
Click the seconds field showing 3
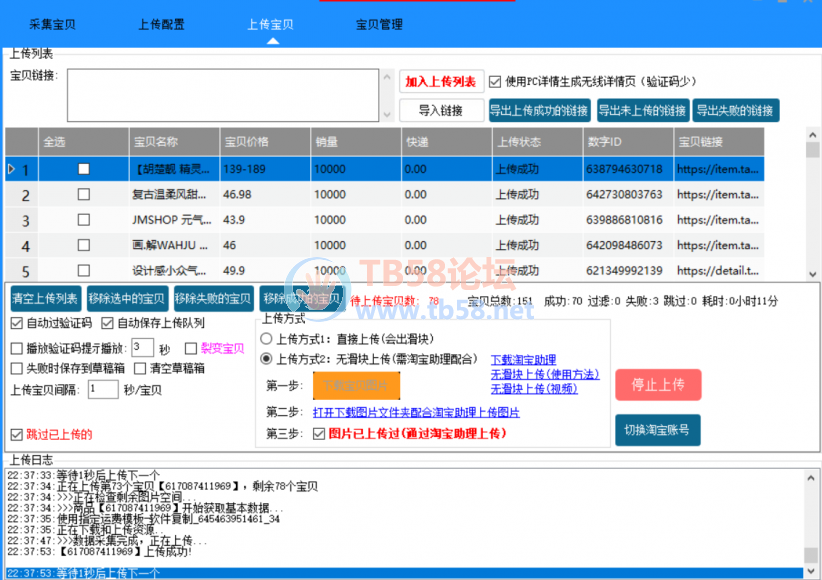coord(142,347)
